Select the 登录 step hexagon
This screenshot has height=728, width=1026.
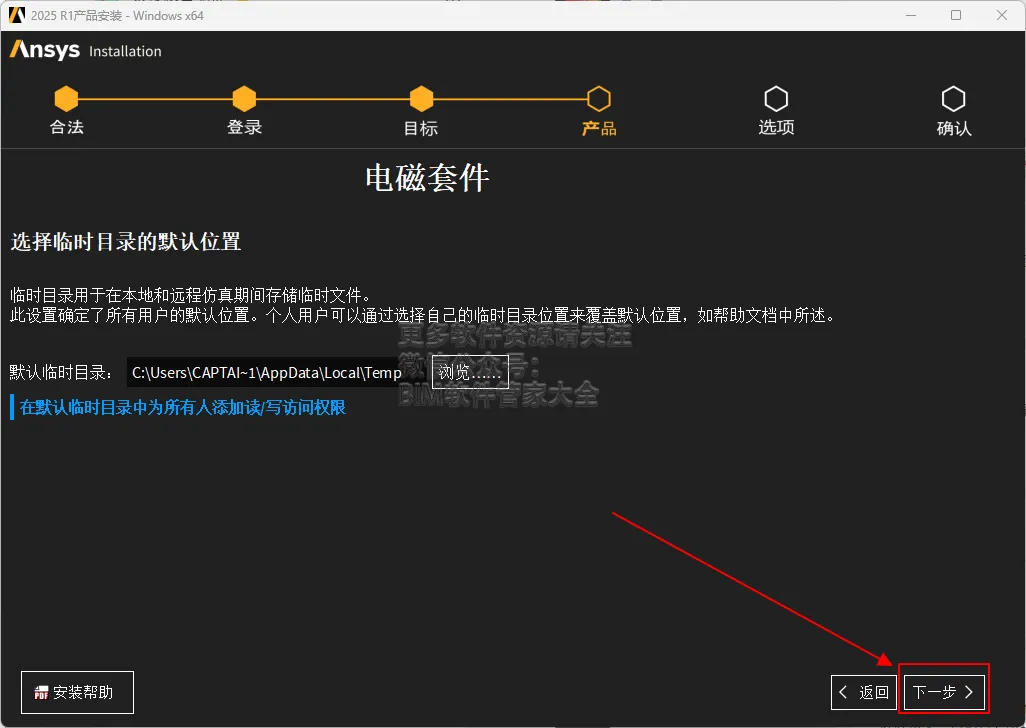(x=244, y=99)
